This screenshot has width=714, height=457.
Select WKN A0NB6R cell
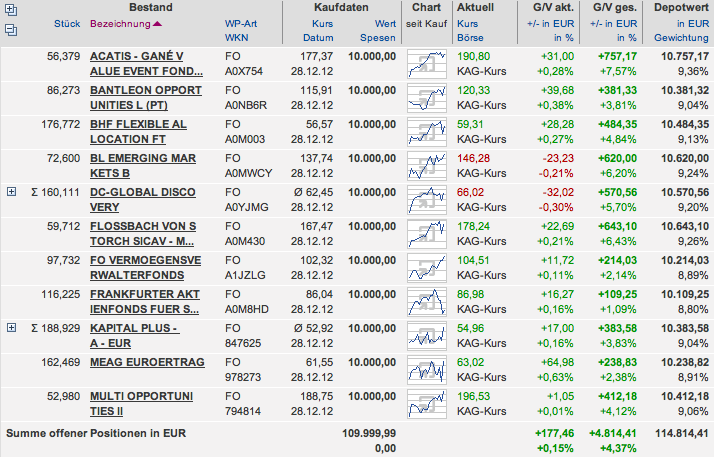pyautogui.click(x=246, y=105)
